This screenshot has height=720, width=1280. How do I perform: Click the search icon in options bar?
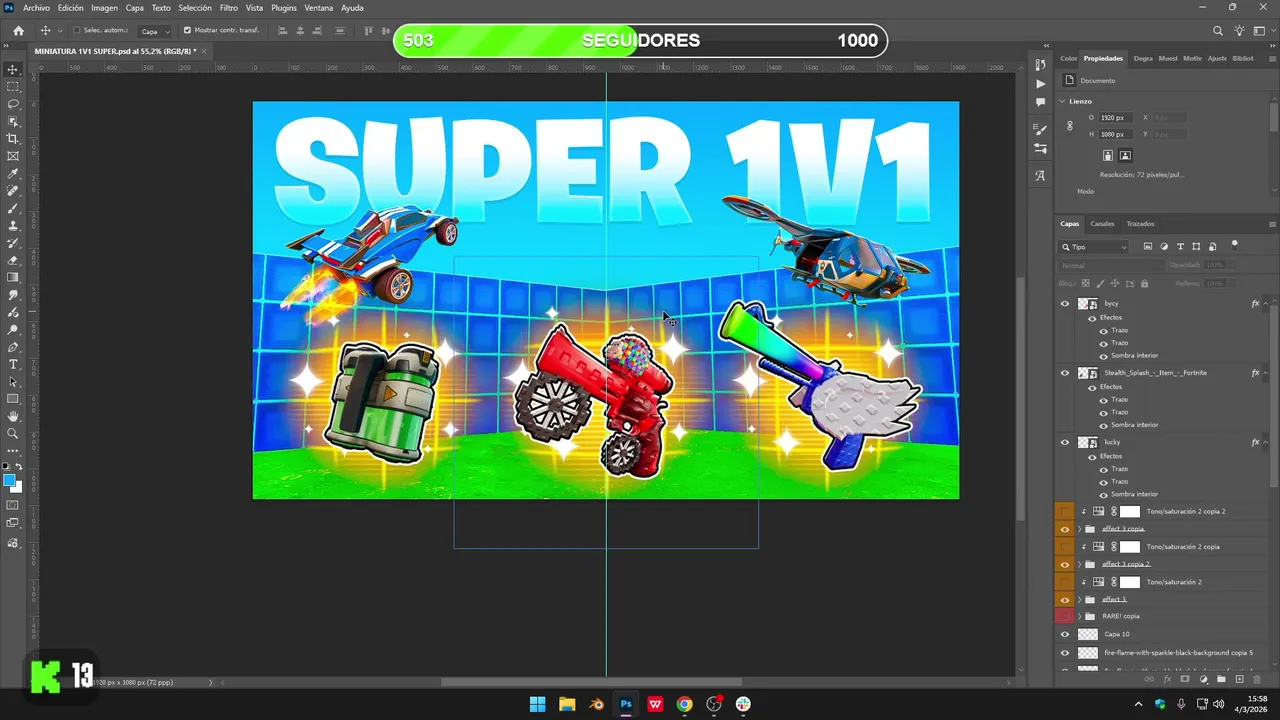pos(1218,31)
